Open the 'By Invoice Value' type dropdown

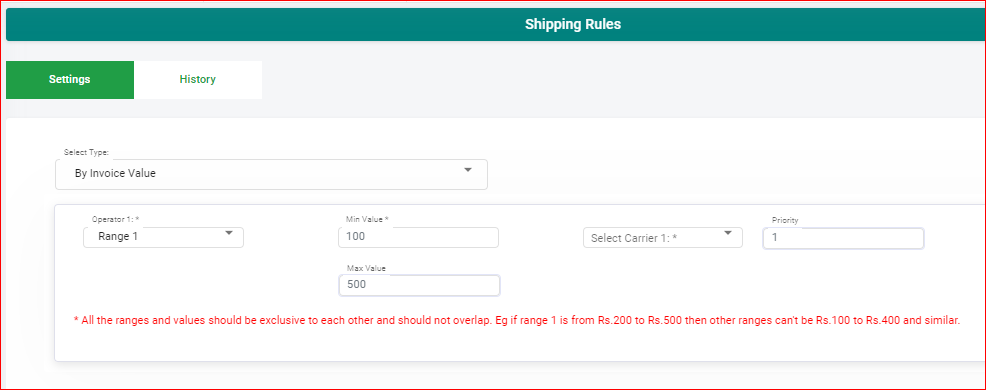point(271,174)
